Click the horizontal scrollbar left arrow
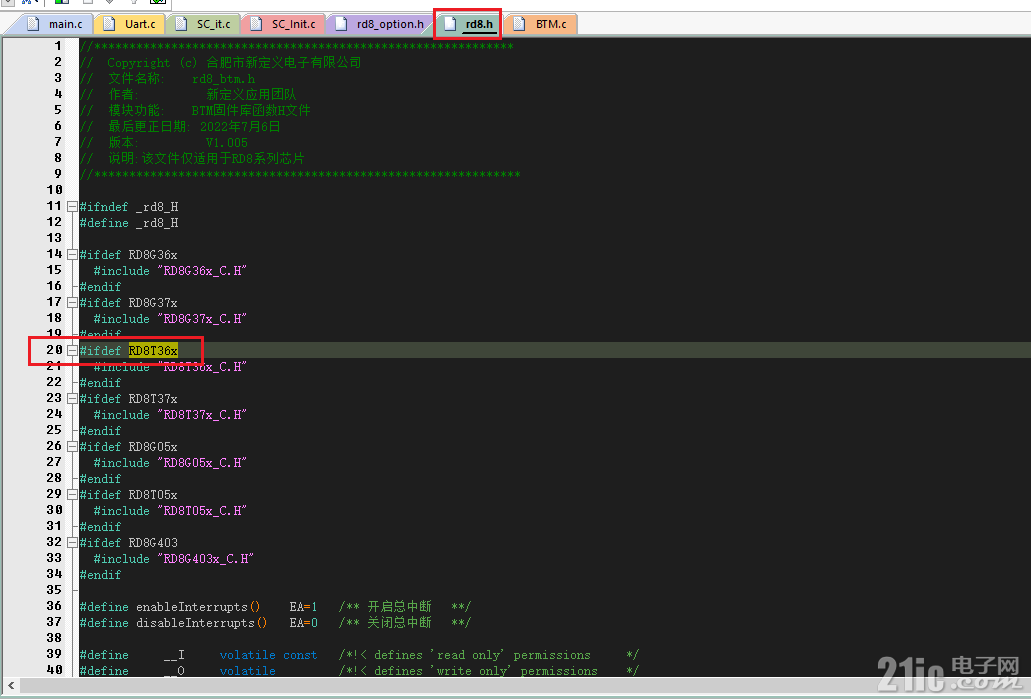1031x699 pixels. 11,685
